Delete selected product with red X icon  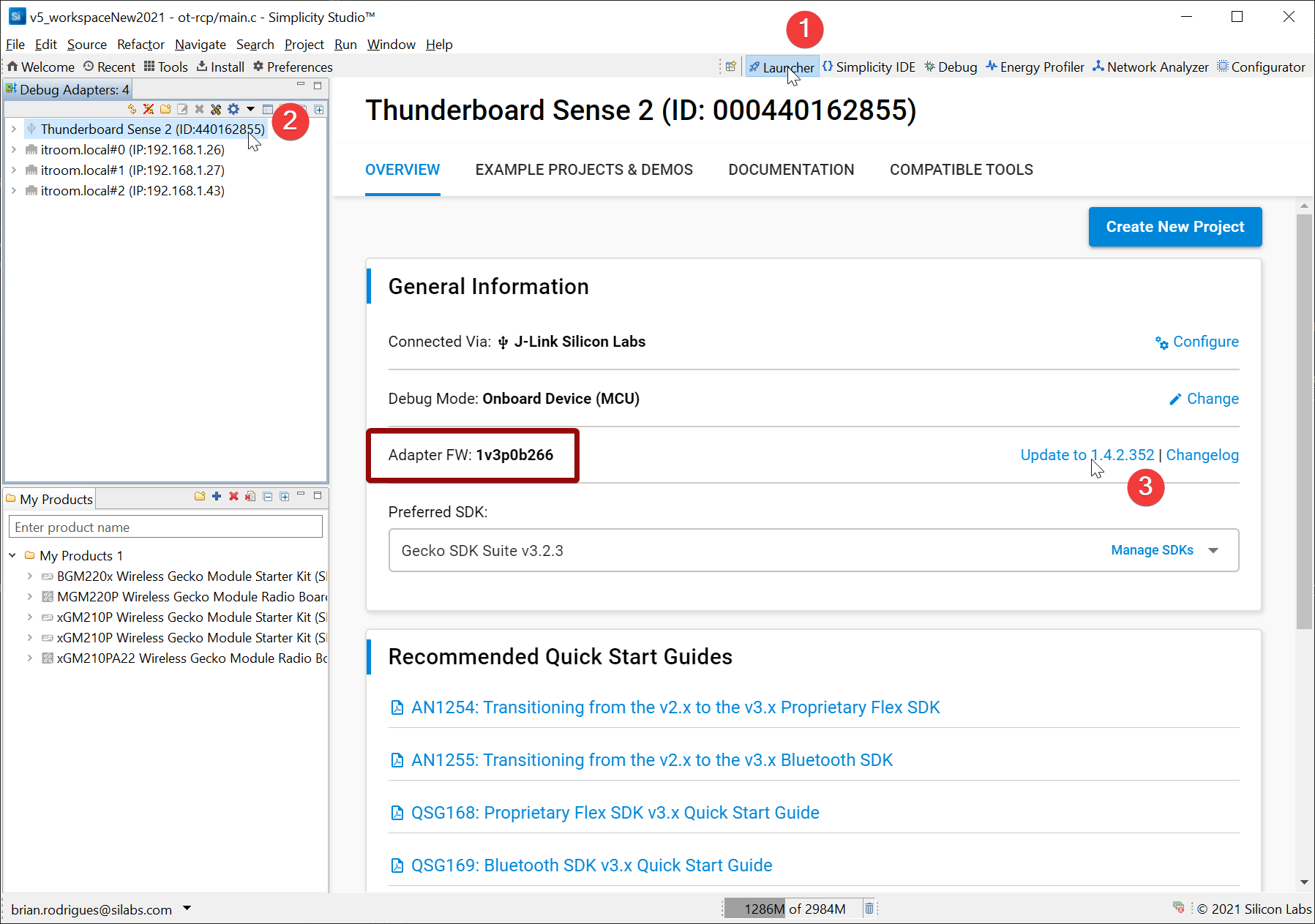[234, 496]
